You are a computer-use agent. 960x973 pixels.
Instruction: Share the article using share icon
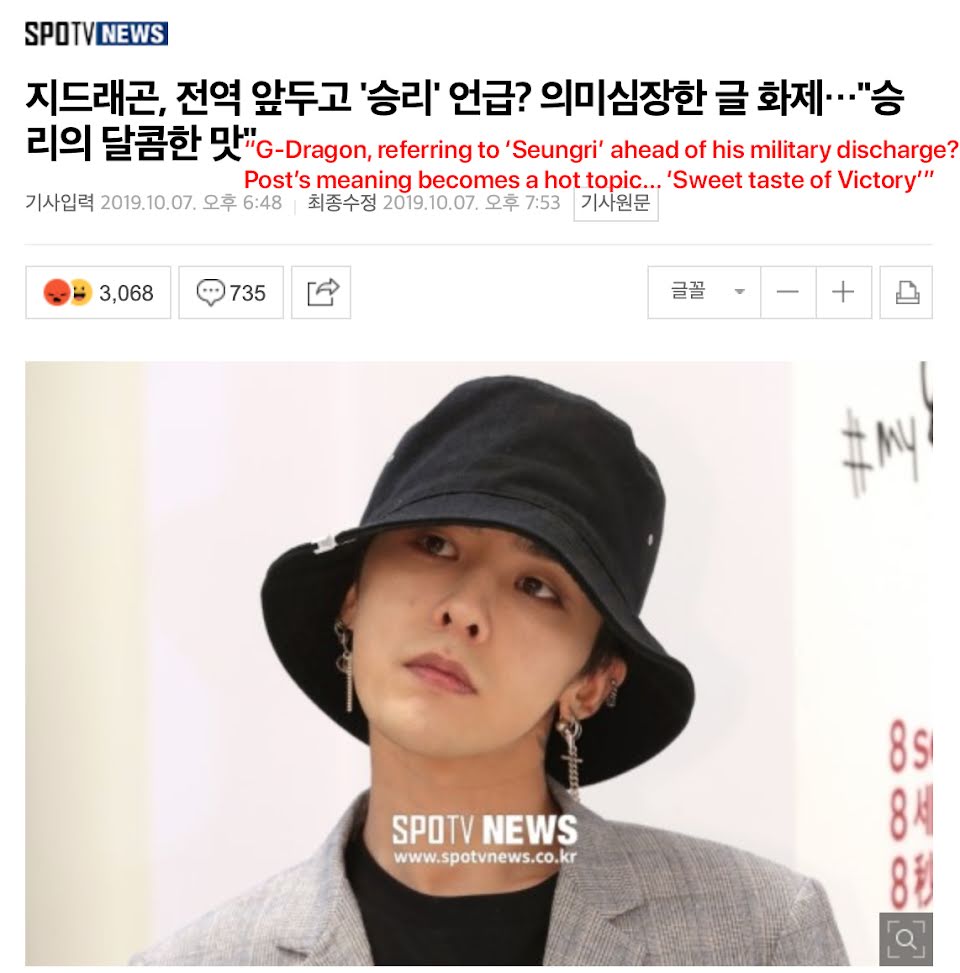click(321, 292)
